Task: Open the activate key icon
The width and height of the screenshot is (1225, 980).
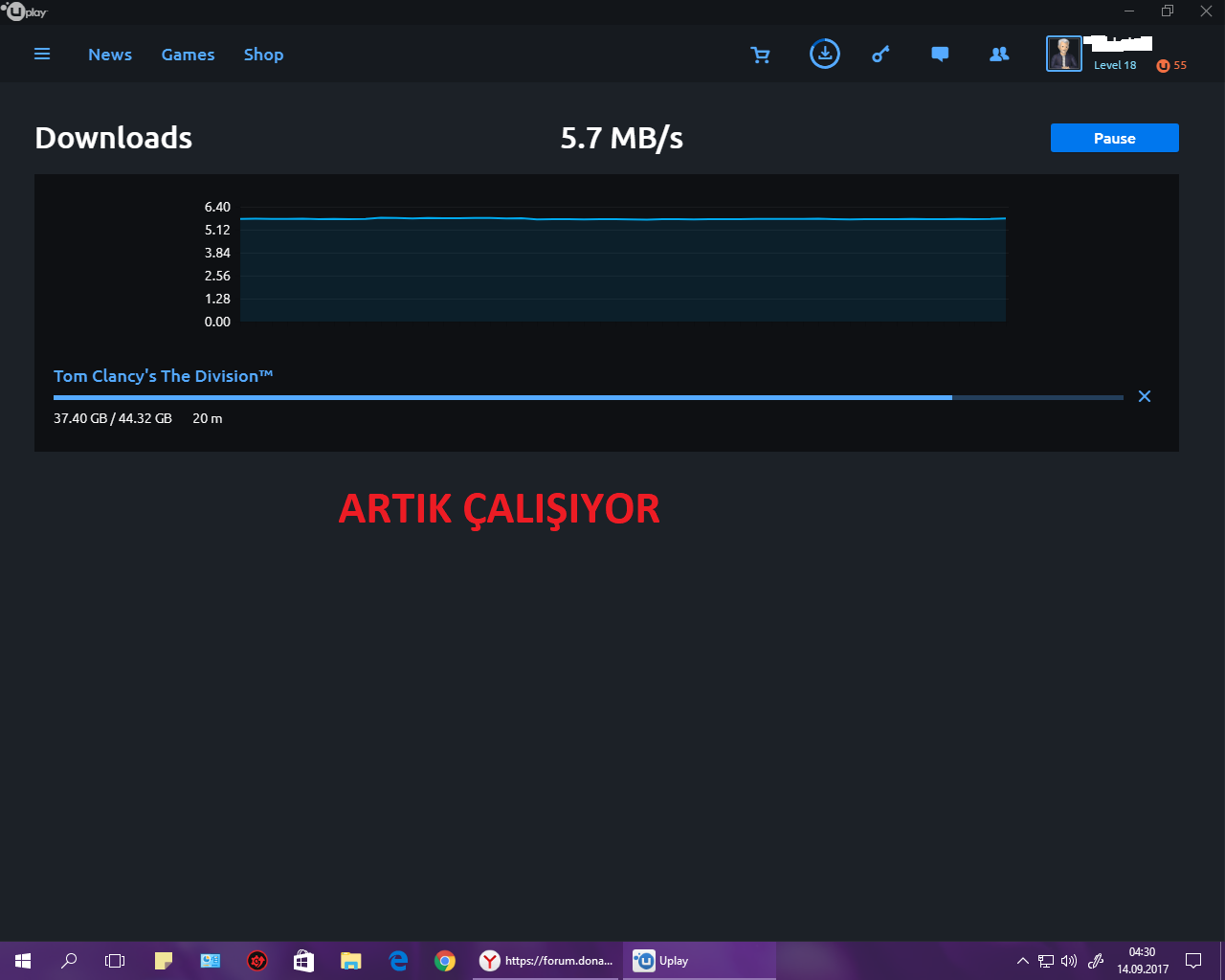Action: coord(880,55)
